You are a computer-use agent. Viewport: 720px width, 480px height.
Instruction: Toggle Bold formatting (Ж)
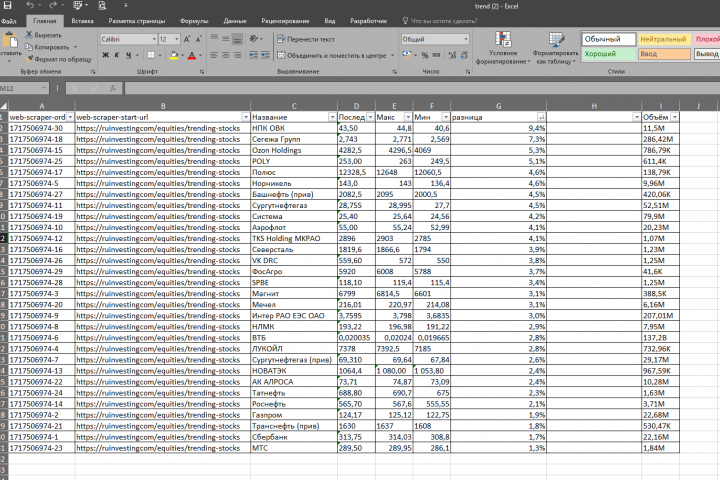click(106, 55)
